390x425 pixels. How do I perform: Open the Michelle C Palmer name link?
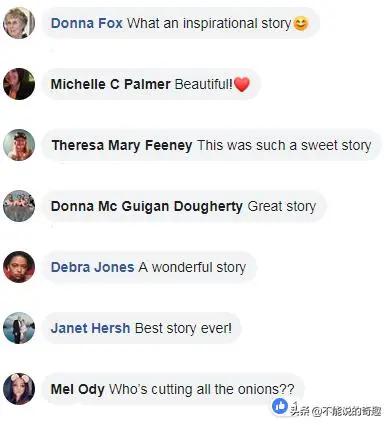(110, 84)
